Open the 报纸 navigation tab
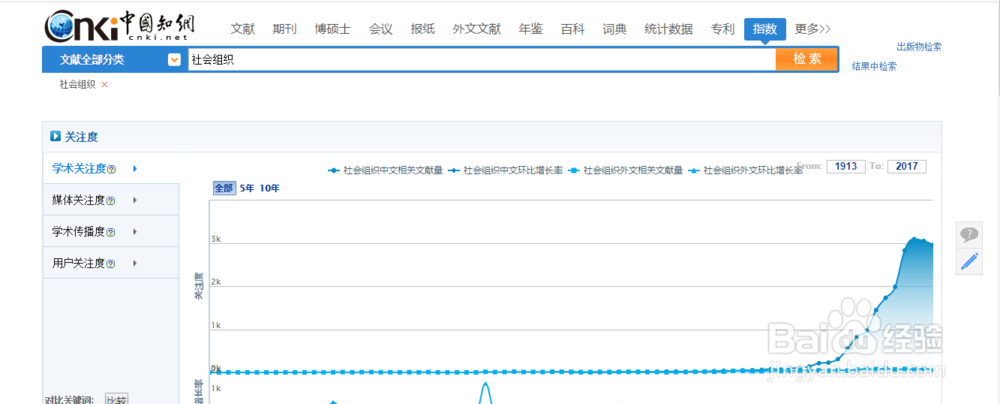Image resolution: width=1000 pixels, height=404 pixels. [x=423, y=29]
